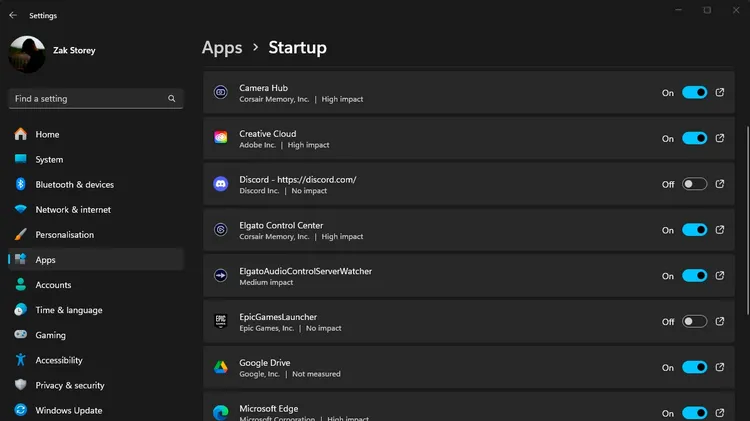This screenshot has height=421, width=750.
Task: Enable EpicGamesLauncher startup toggle
Action: pyautogui.click(x=695, y=321)
